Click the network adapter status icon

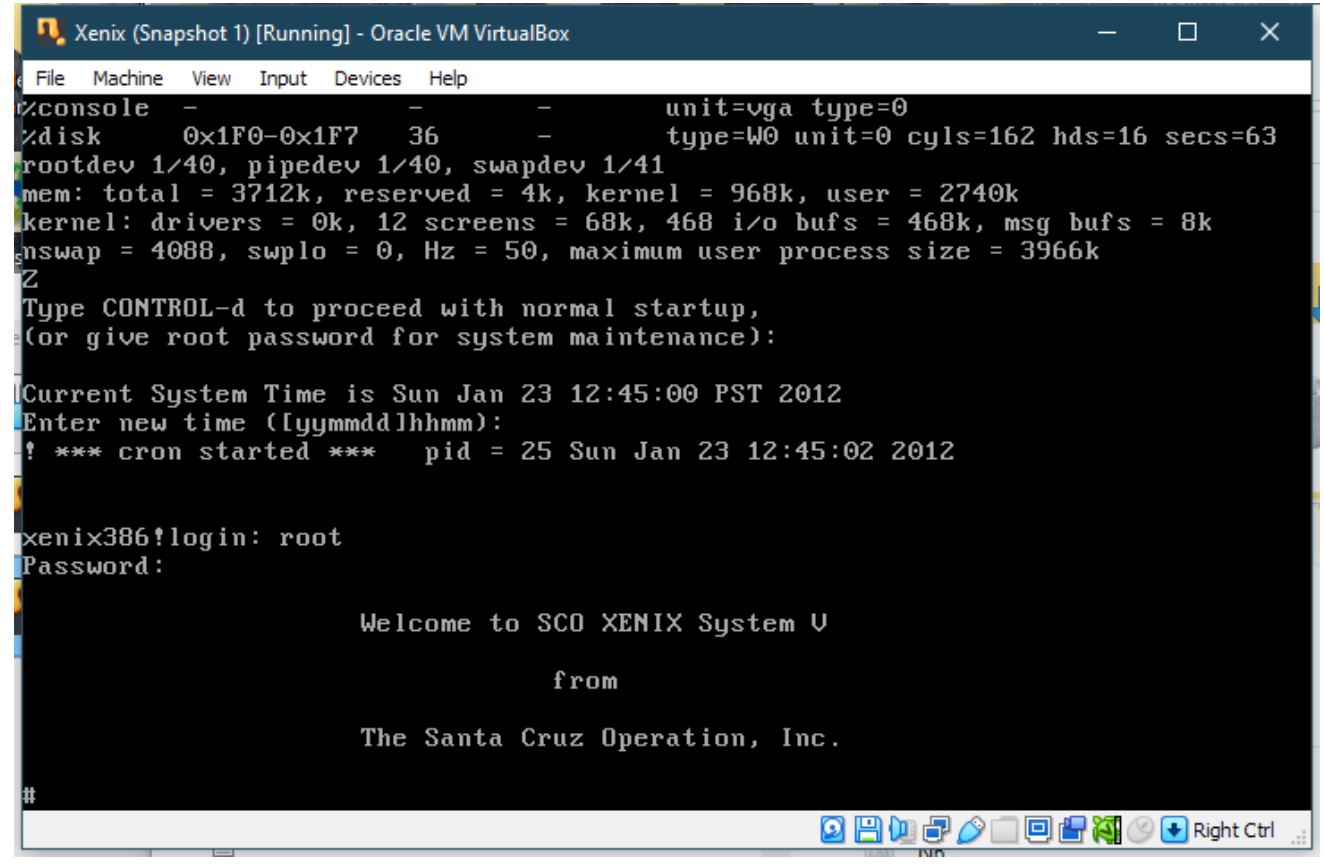tap(936, 830)
